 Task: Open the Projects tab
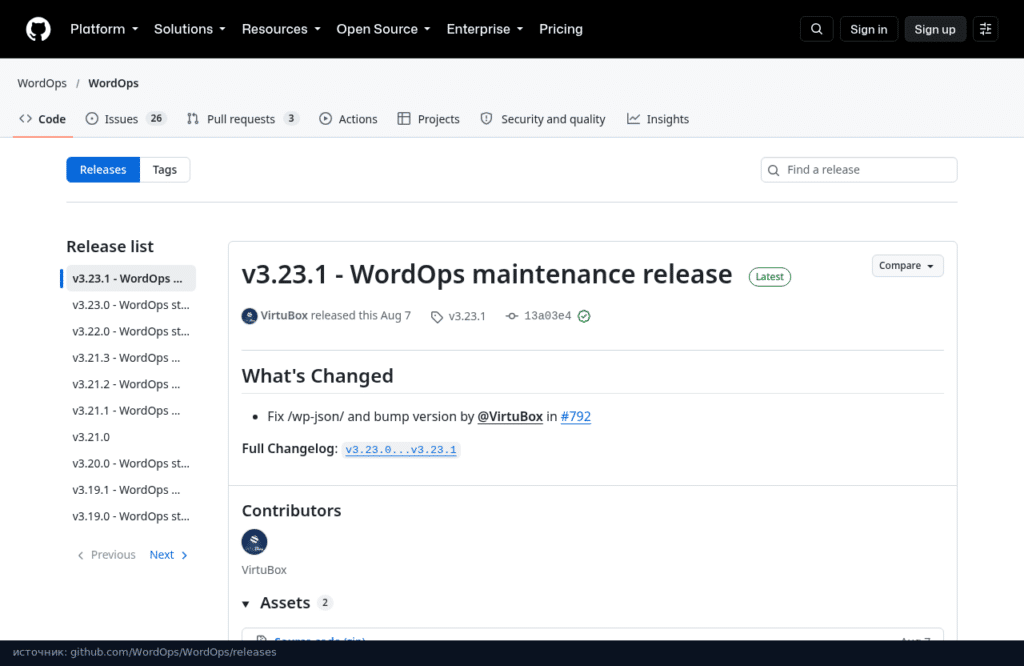pyautogui.click(x=429, y=119)
